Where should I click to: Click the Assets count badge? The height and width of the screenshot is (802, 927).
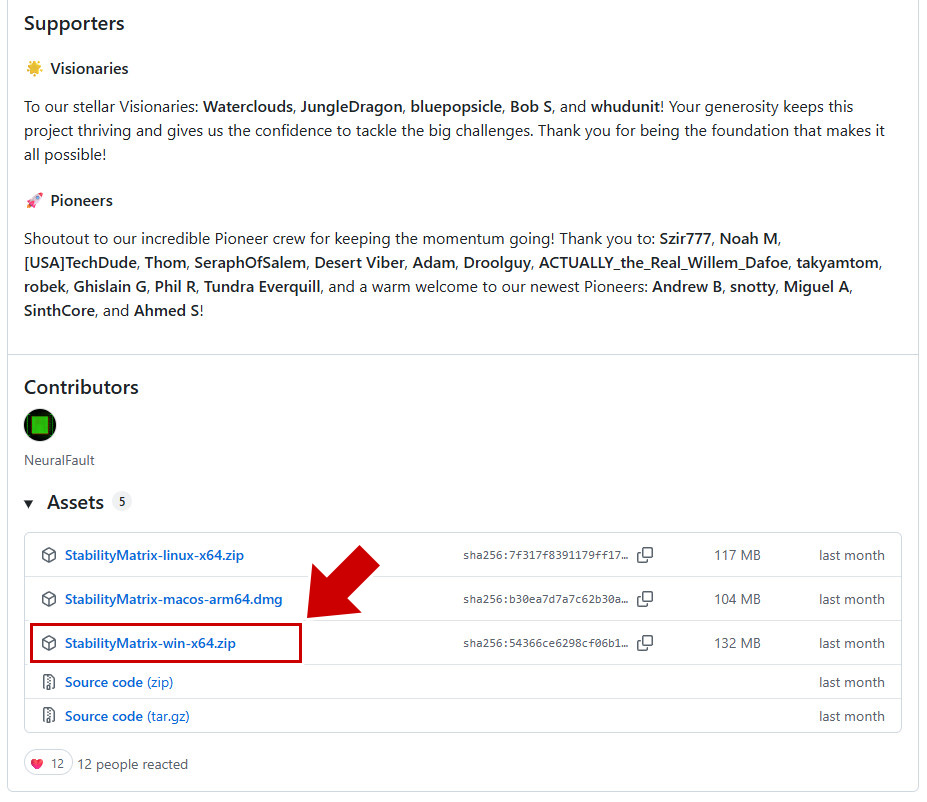[x=122, y=502]
